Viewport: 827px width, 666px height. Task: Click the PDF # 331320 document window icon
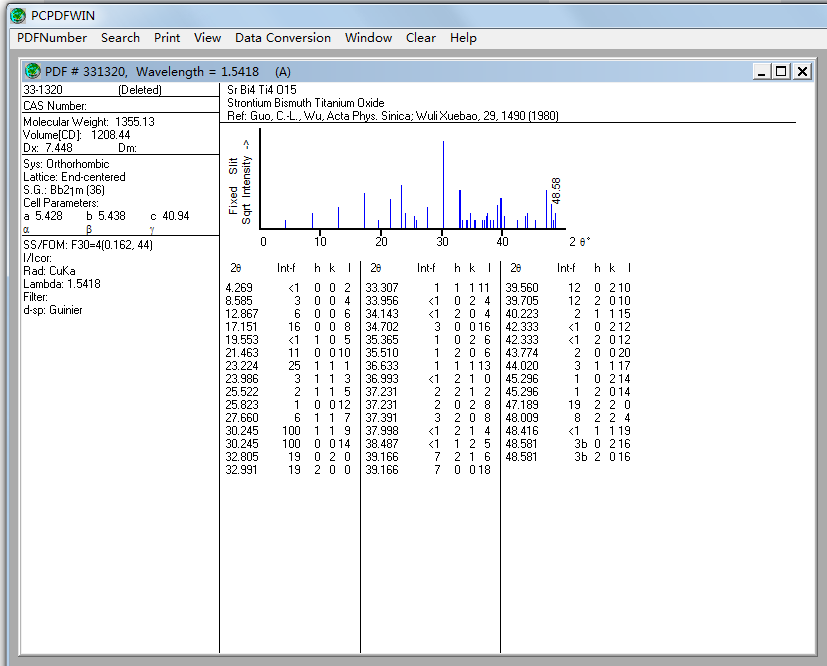(x=33, y=71)
